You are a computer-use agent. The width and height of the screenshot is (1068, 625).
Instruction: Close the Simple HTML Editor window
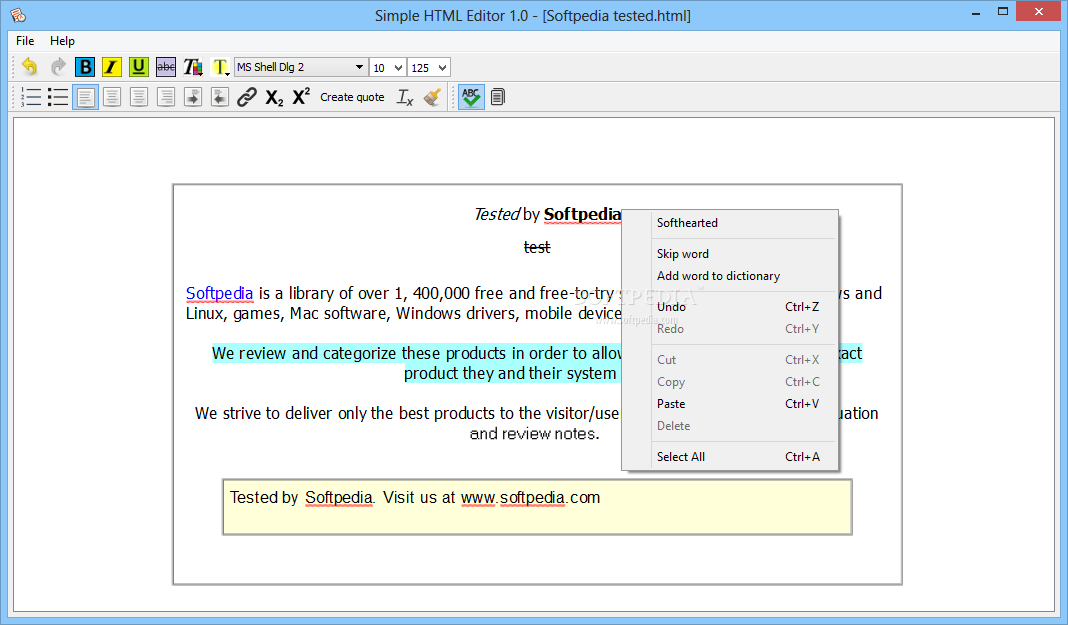tap(1039, 12)
